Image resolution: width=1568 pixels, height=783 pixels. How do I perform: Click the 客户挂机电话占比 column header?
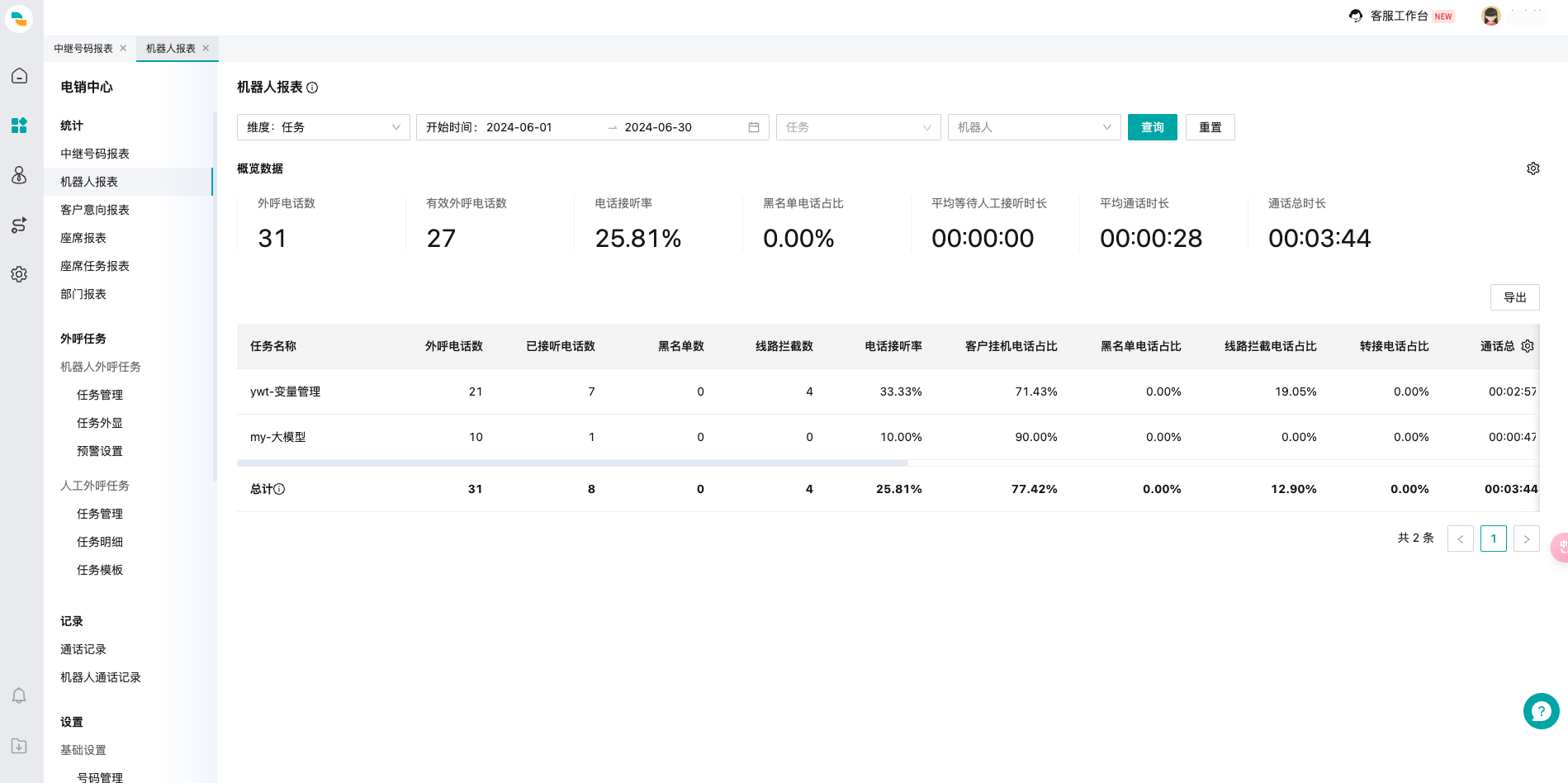point(1011,346)
